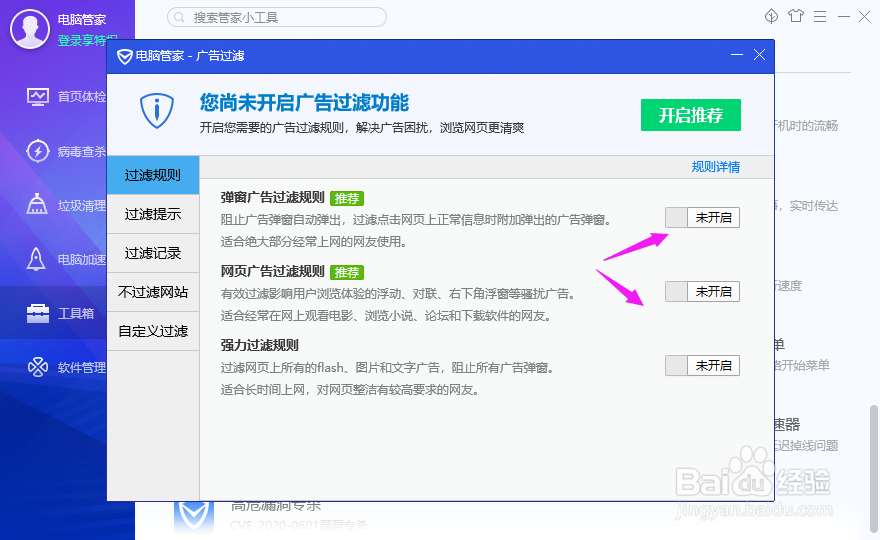Click the 强力过滤规则 title text

(x=259, y=345)
